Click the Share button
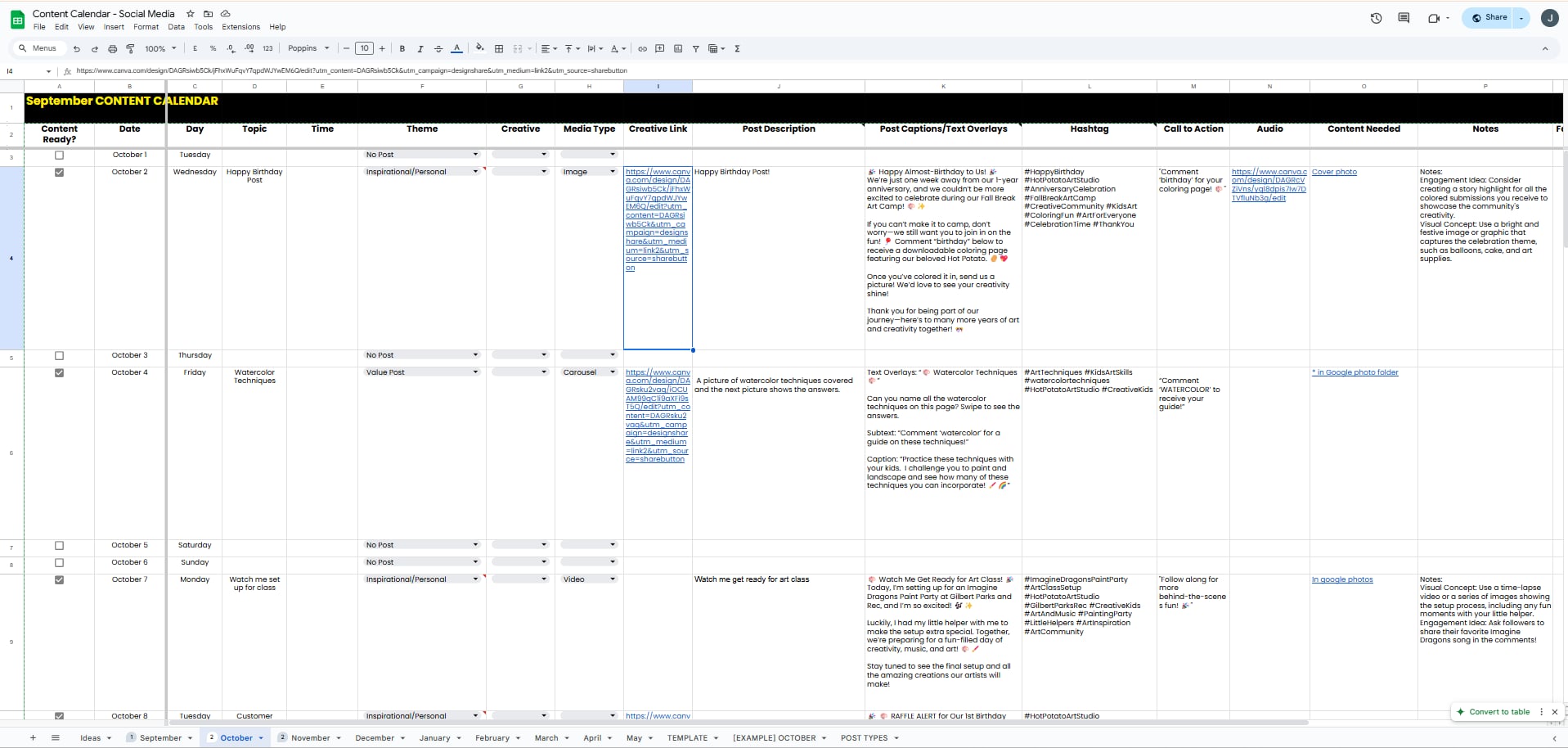 [1489, 18]
